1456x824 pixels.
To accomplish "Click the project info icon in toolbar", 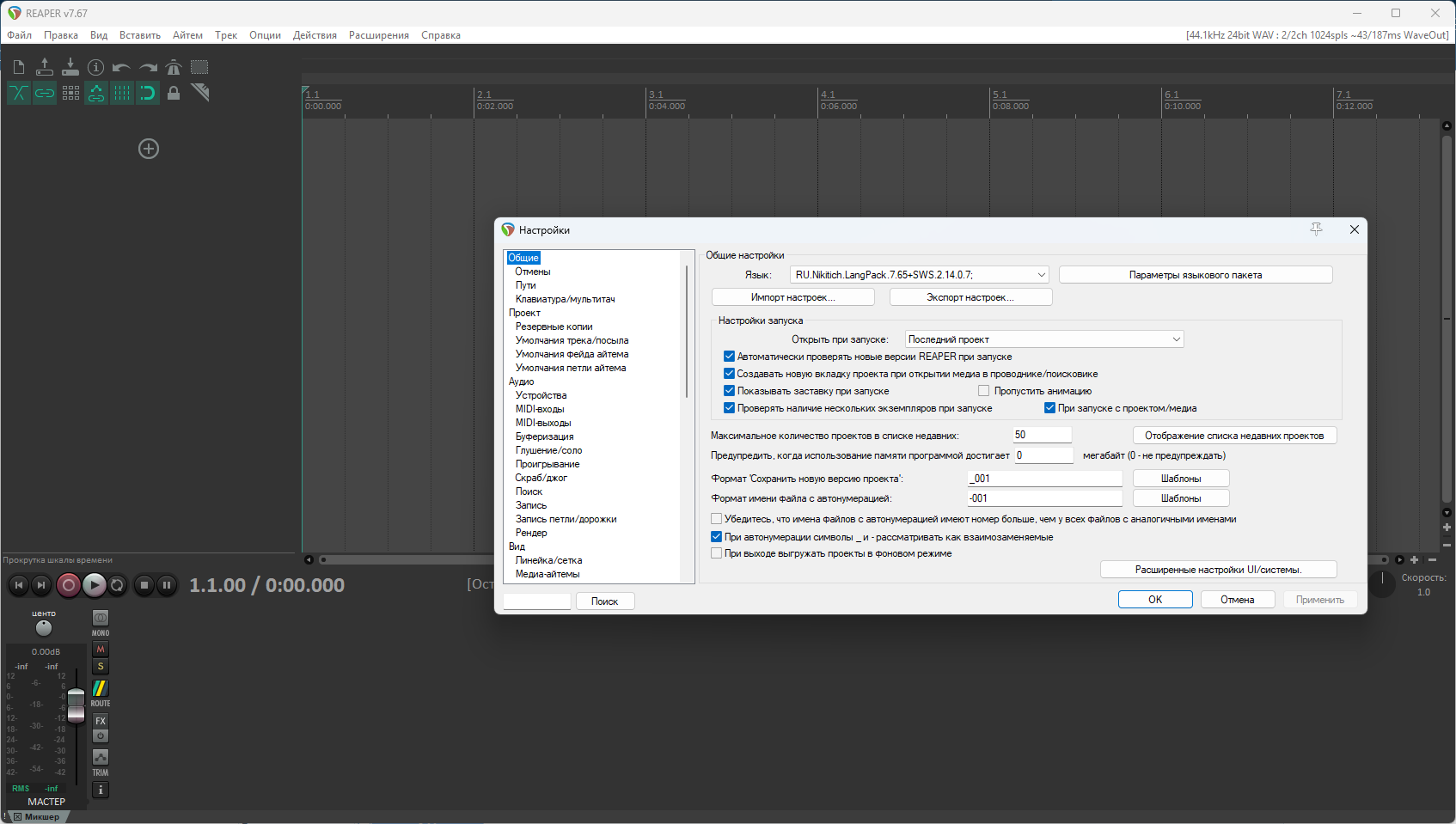I will coord(96,67).
